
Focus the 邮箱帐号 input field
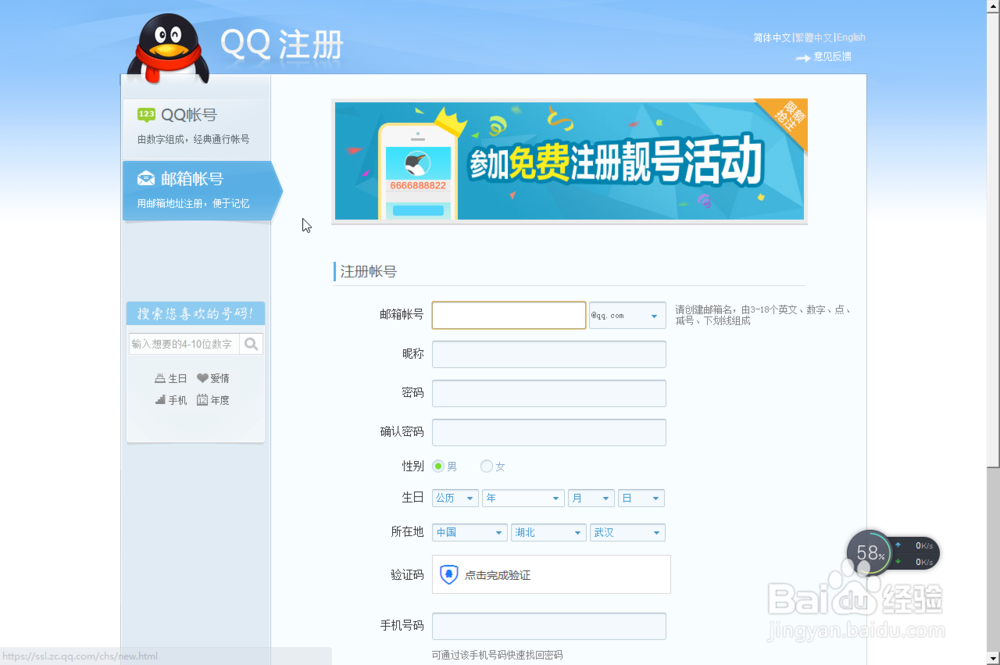coord(509,316)
